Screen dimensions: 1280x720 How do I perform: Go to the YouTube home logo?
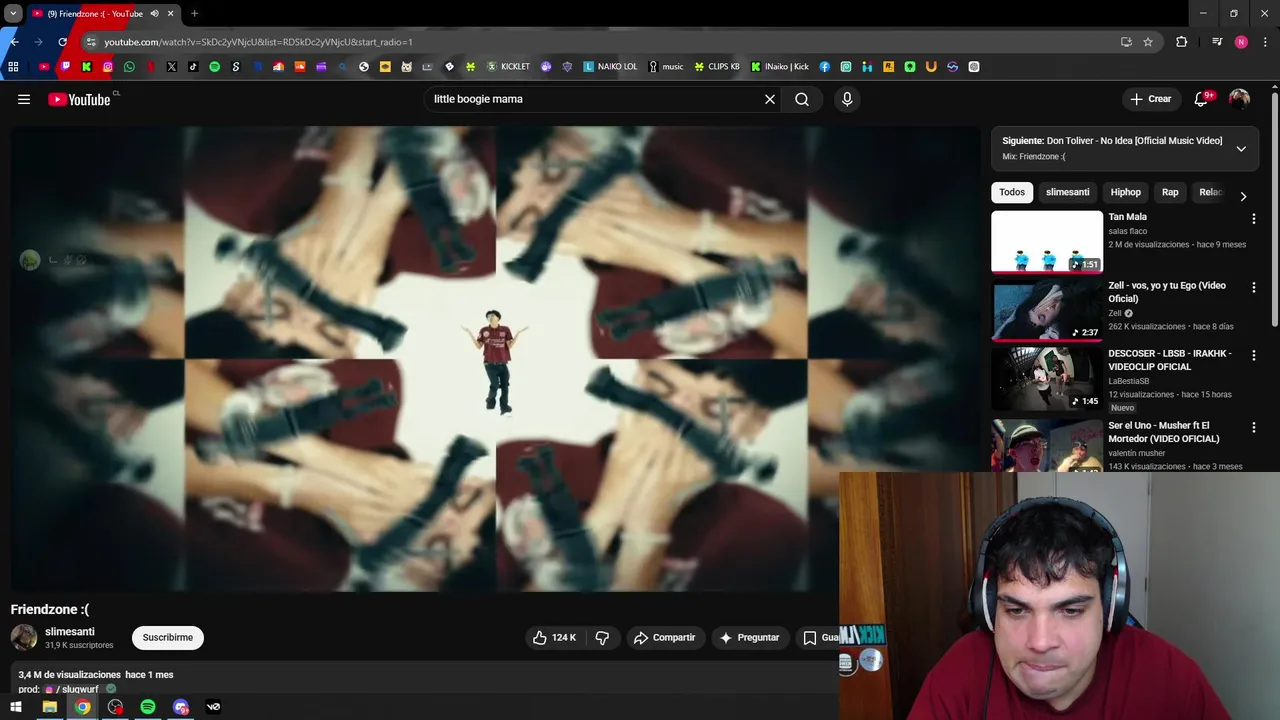click(x=79, y=99)
